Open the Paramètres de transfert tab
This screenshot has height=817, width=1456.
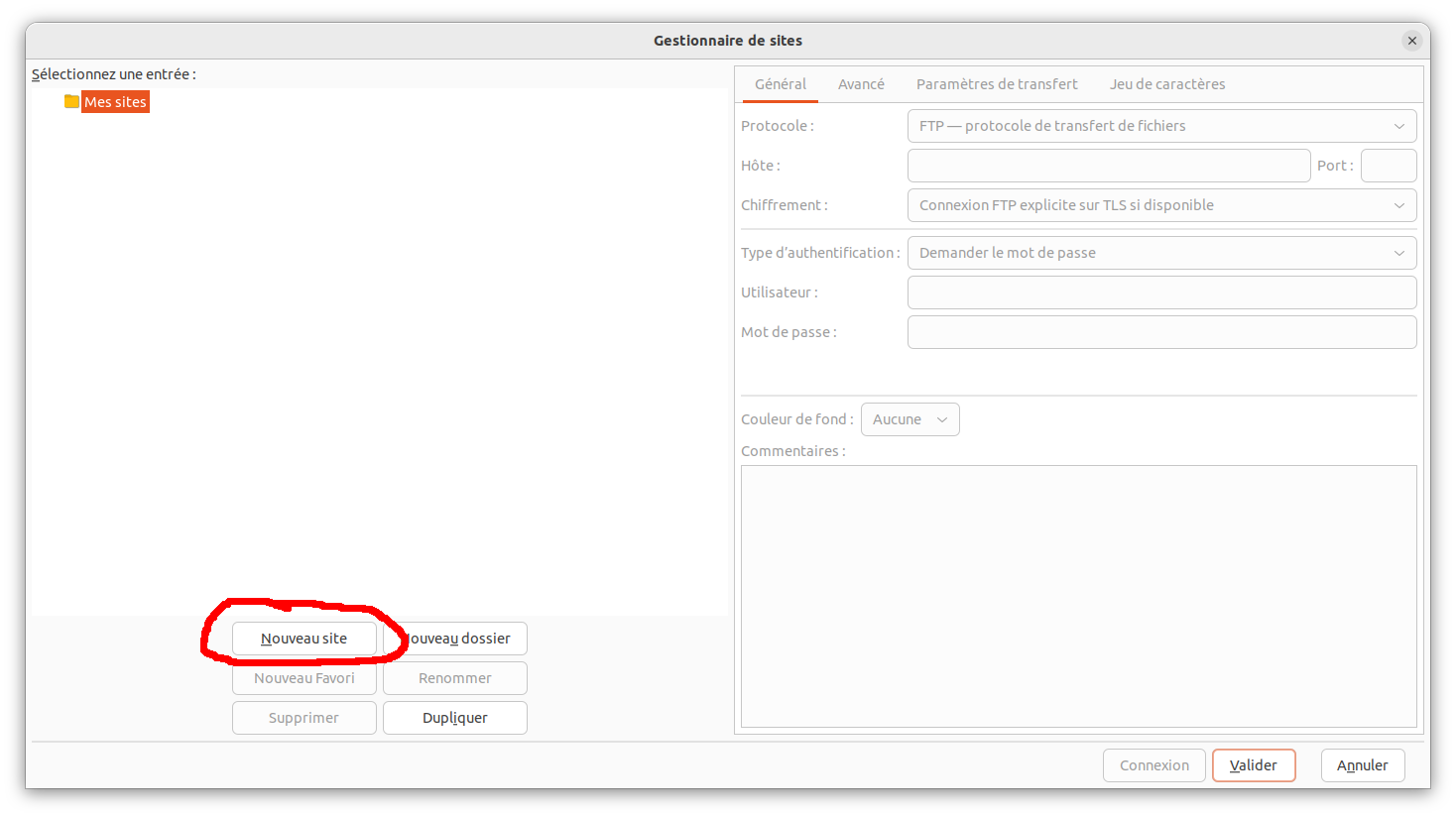(997, 84)
